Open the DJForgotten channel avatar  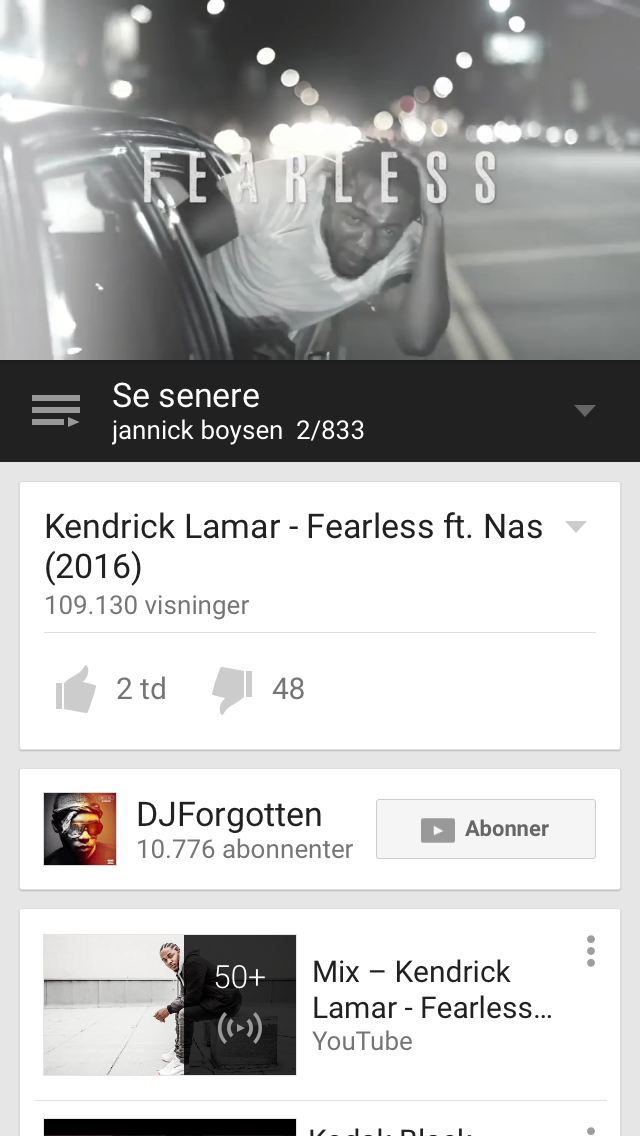click(x=80, y=829)
